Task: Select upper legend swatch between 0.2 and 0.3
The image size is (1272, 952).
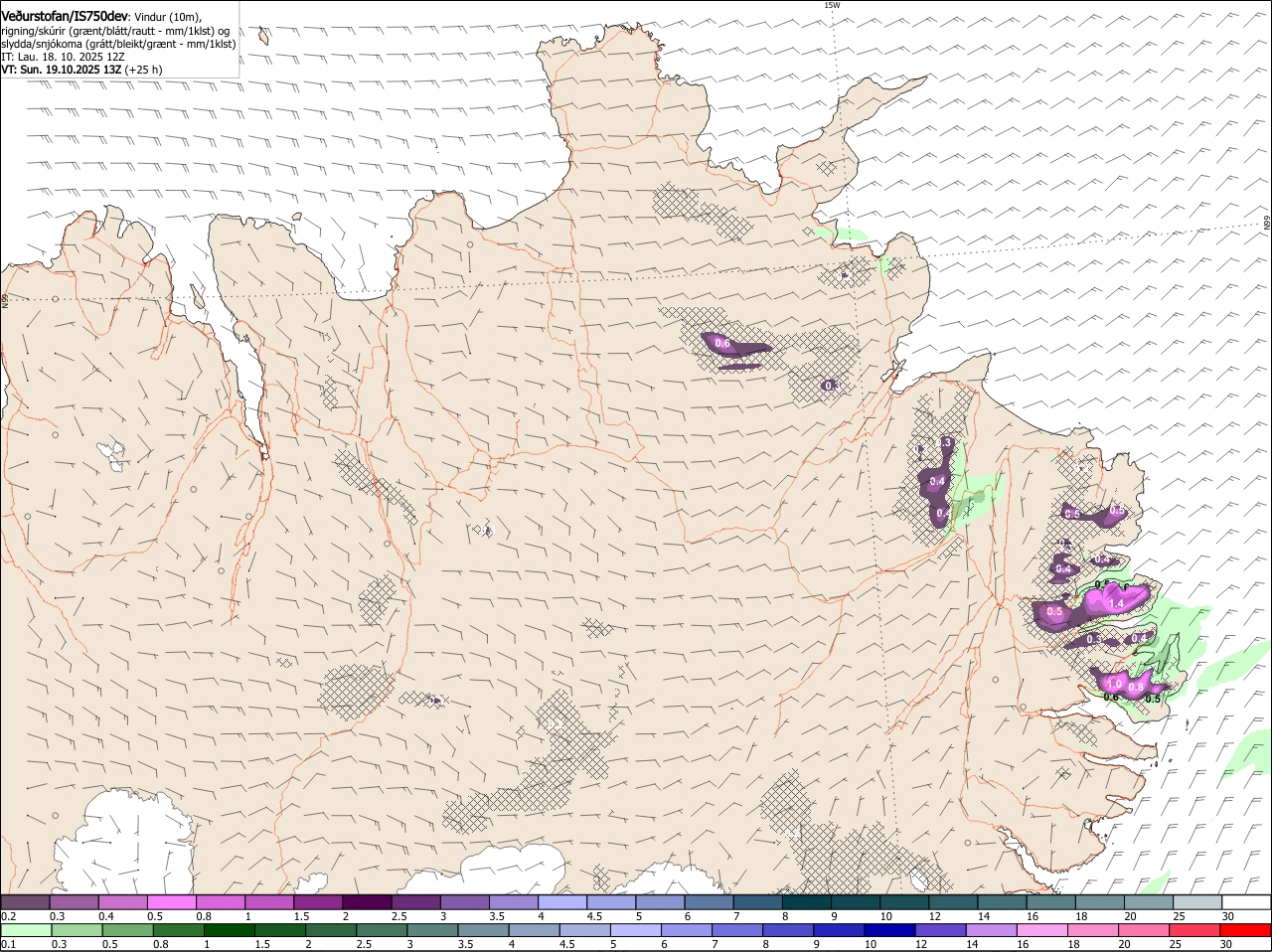Action: (x=25, y=902)
